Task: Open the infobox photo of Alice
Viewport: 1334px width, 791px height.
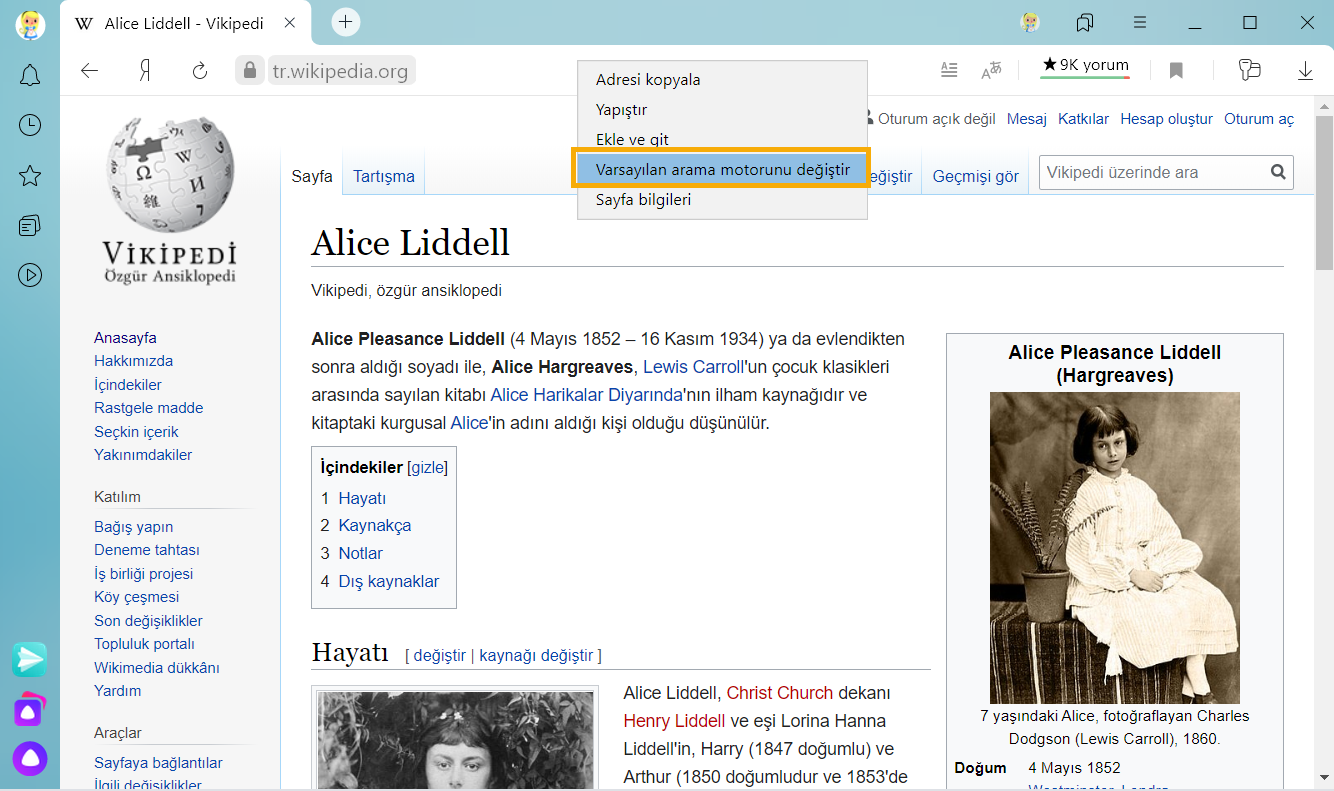Action: [x=1114, y=548]
